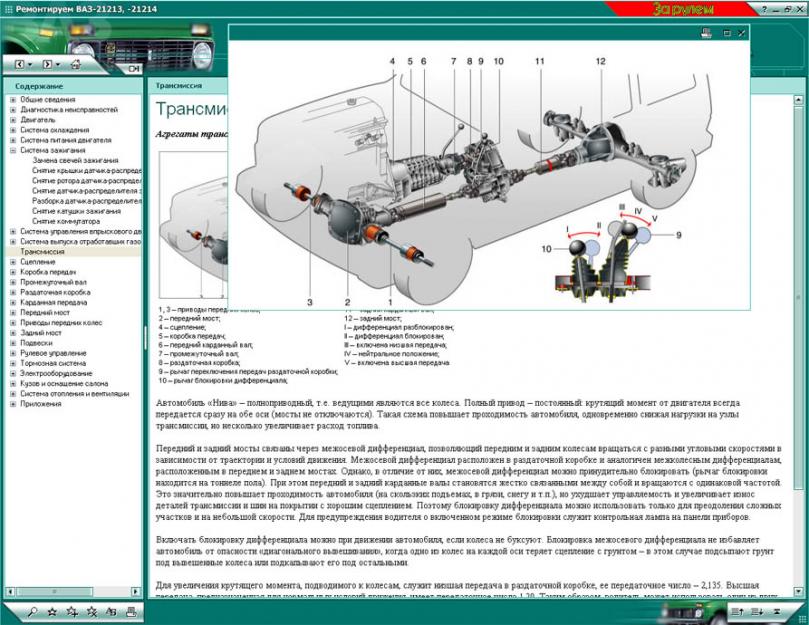Click the contents panel horizontal scrollbar thumb
The width and height of the screenshot is (809, 625).
[x=55, y=591]
